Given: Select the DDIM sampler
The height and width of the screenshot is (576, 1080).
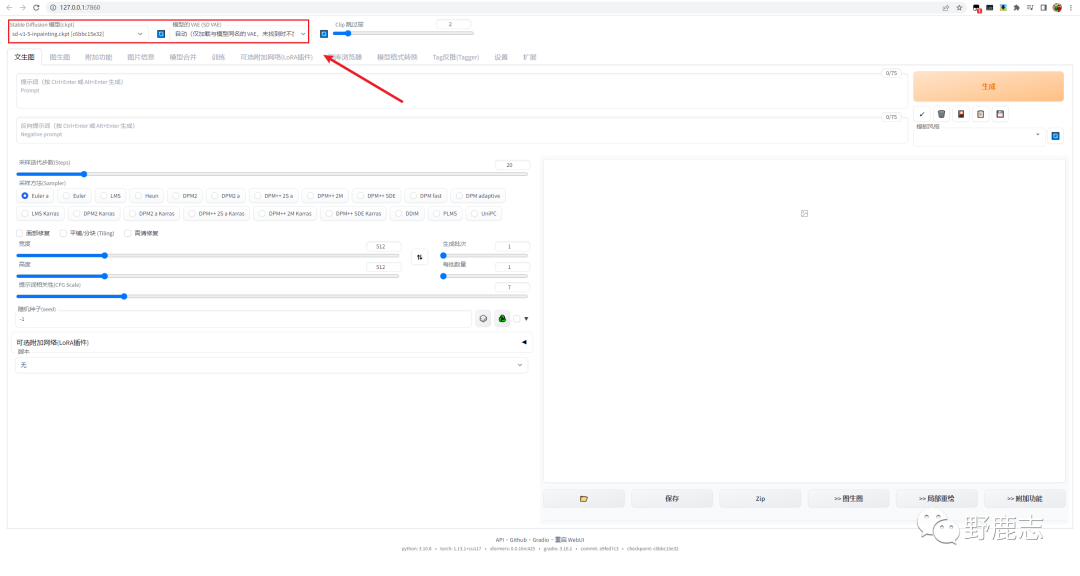Looking at the screenshot, I should click(x=406, y=214).
